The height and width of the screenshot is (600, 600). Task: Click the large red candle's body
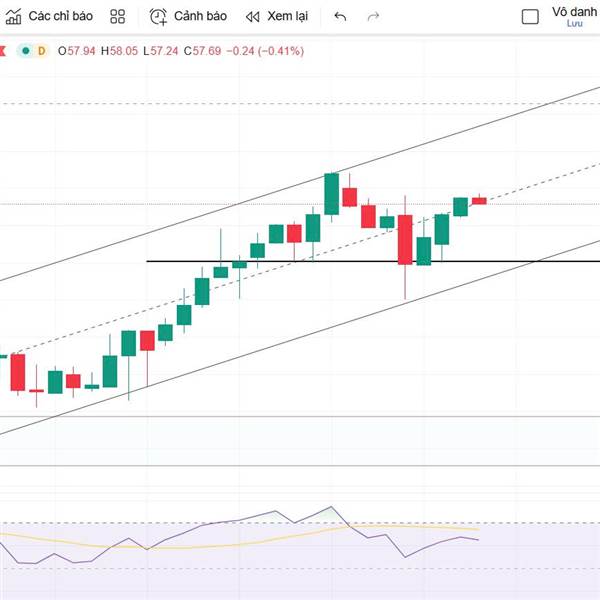point(405,239)
